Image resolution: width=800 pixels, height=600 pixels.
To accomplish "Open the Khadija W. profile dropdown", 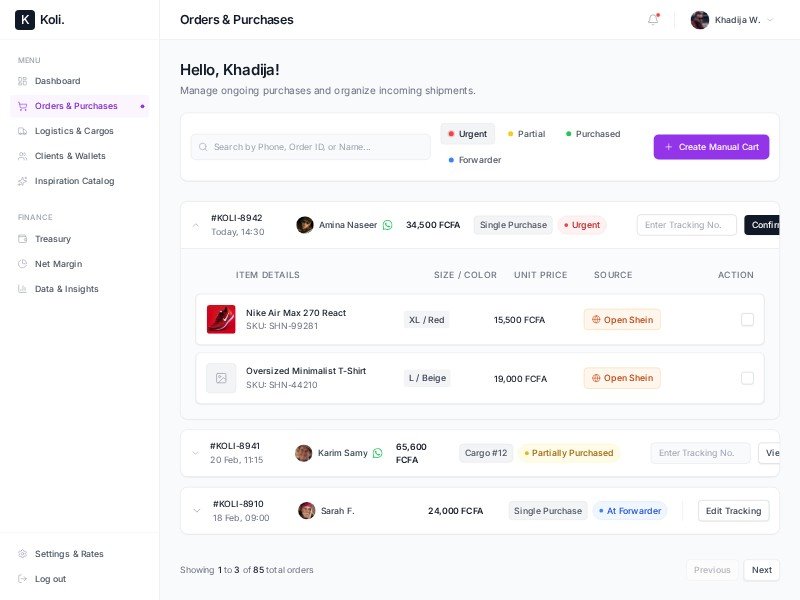I will tap(732, 20).
